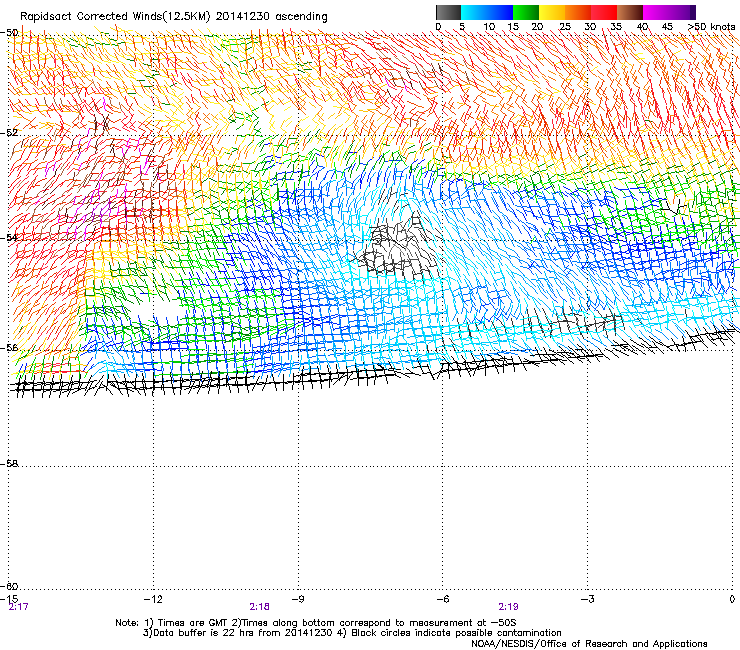Screen dimensions: 740x650
Task: Click the '-52' latitude axis label
Action: pos(9,133)
